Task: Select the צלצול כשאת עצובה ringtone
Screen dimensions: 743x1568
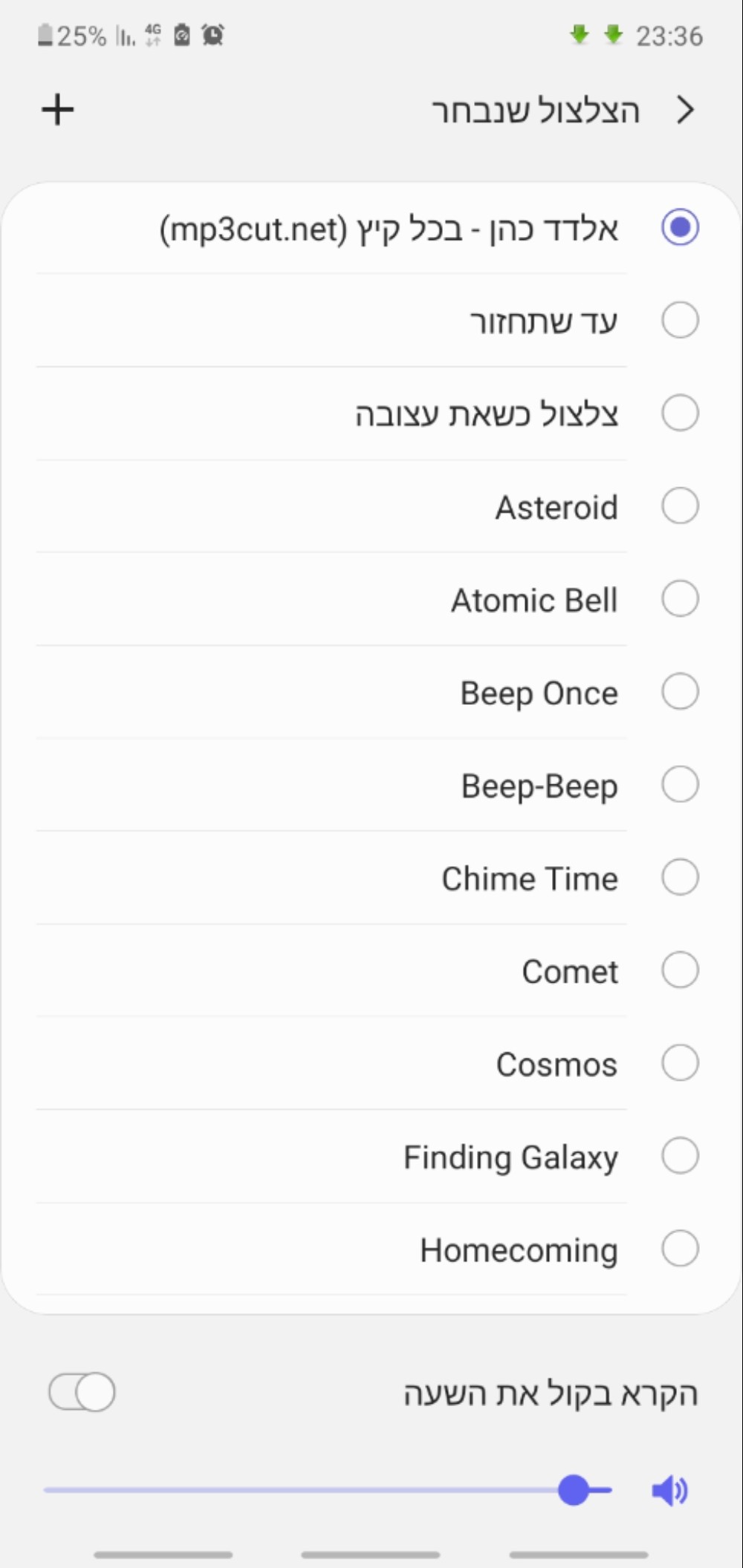Action: [x=371, y=414]
